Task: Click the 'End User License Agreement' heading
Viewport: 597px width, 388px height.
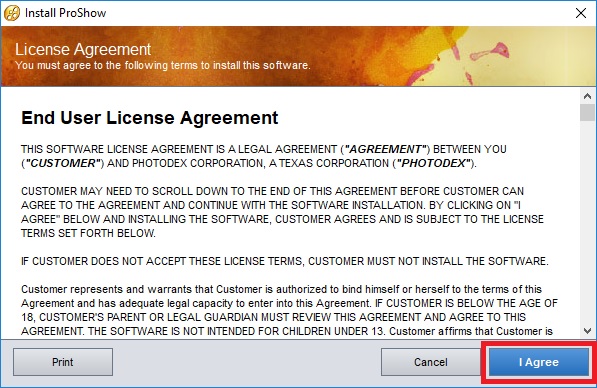Action: point(150,118)
